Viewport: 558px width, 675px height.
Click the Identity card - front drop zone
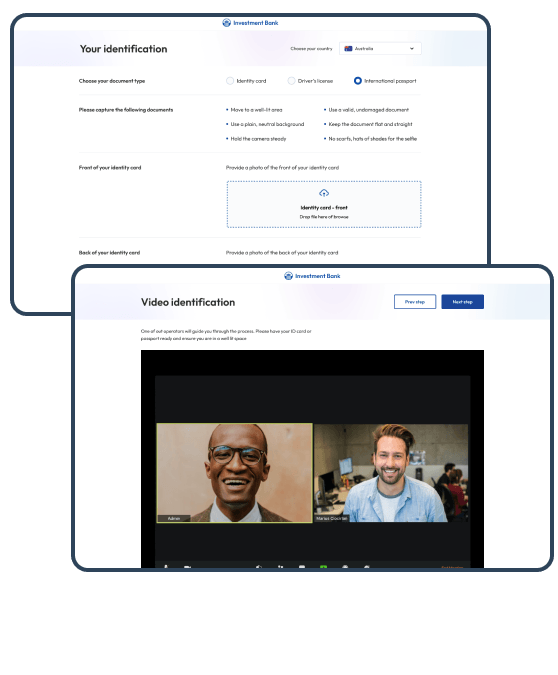(324, 204)
